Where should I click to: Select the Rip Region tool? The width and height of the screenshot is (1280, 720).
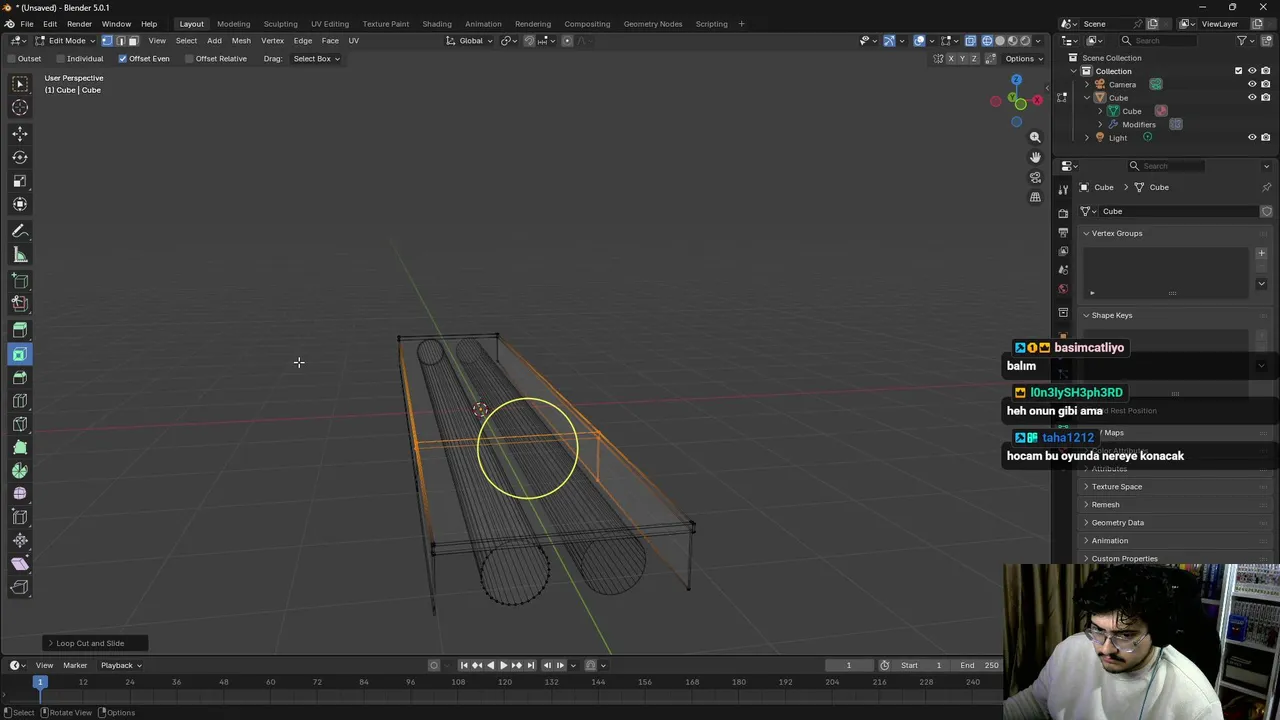pyautogui.click(x=20, y=587)
